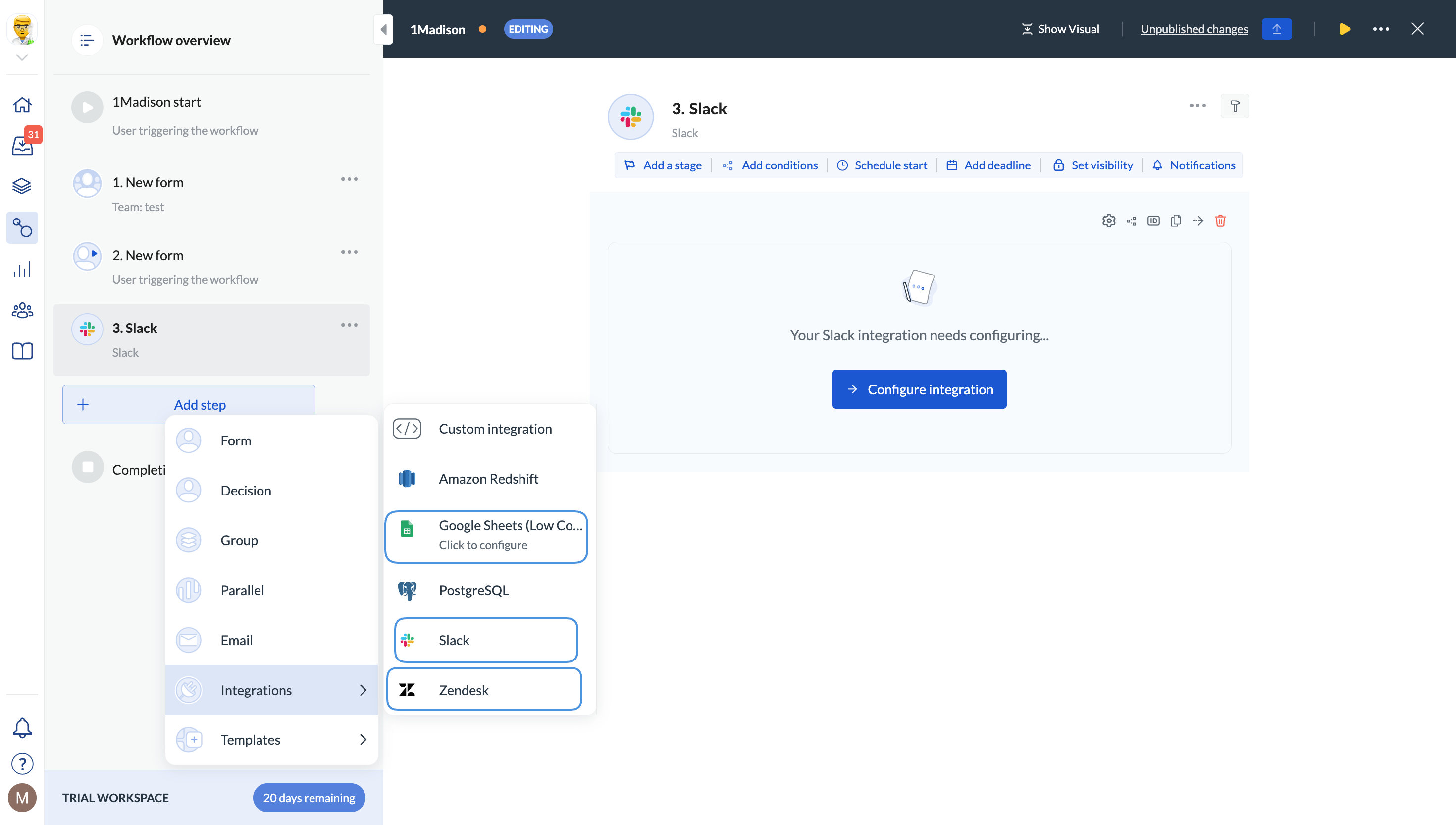This screenshot has width=1456, height=825.
Task: Click the Slack logo beside step title
Action: (x=630, y=117)
